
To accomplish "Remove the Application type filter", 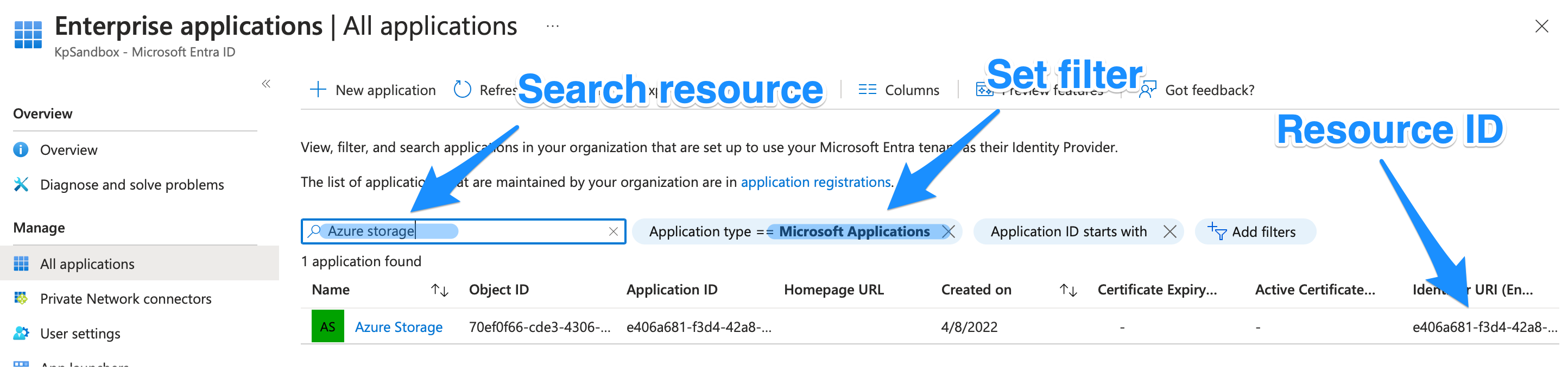I will tap(949, 231).
